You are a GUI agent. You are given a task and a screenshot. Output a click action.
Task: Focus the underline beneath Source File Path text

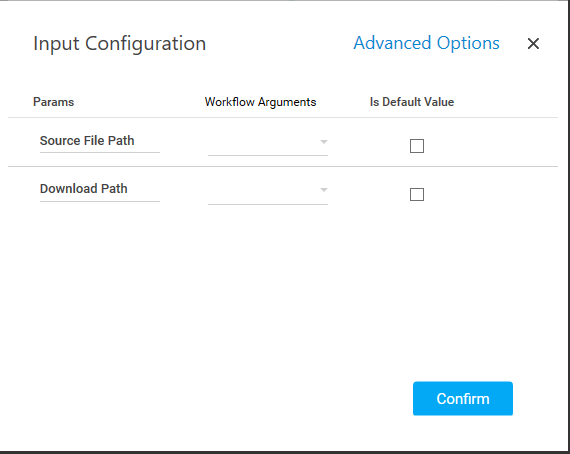[100, 153]
